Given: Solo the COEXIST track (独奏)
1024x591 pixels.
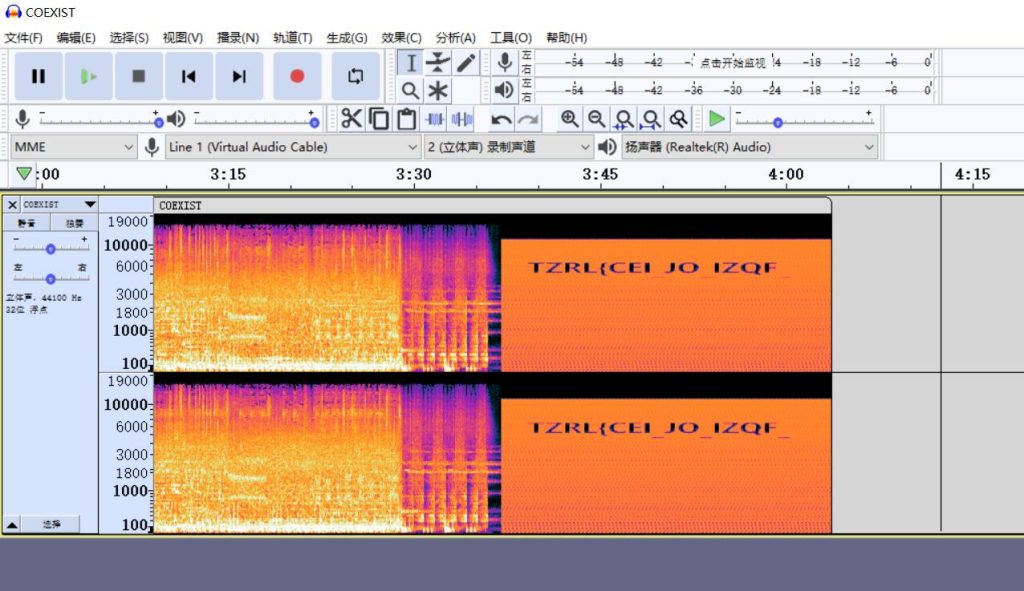Looking at the screenshot, I should click(x=74, y=223).
